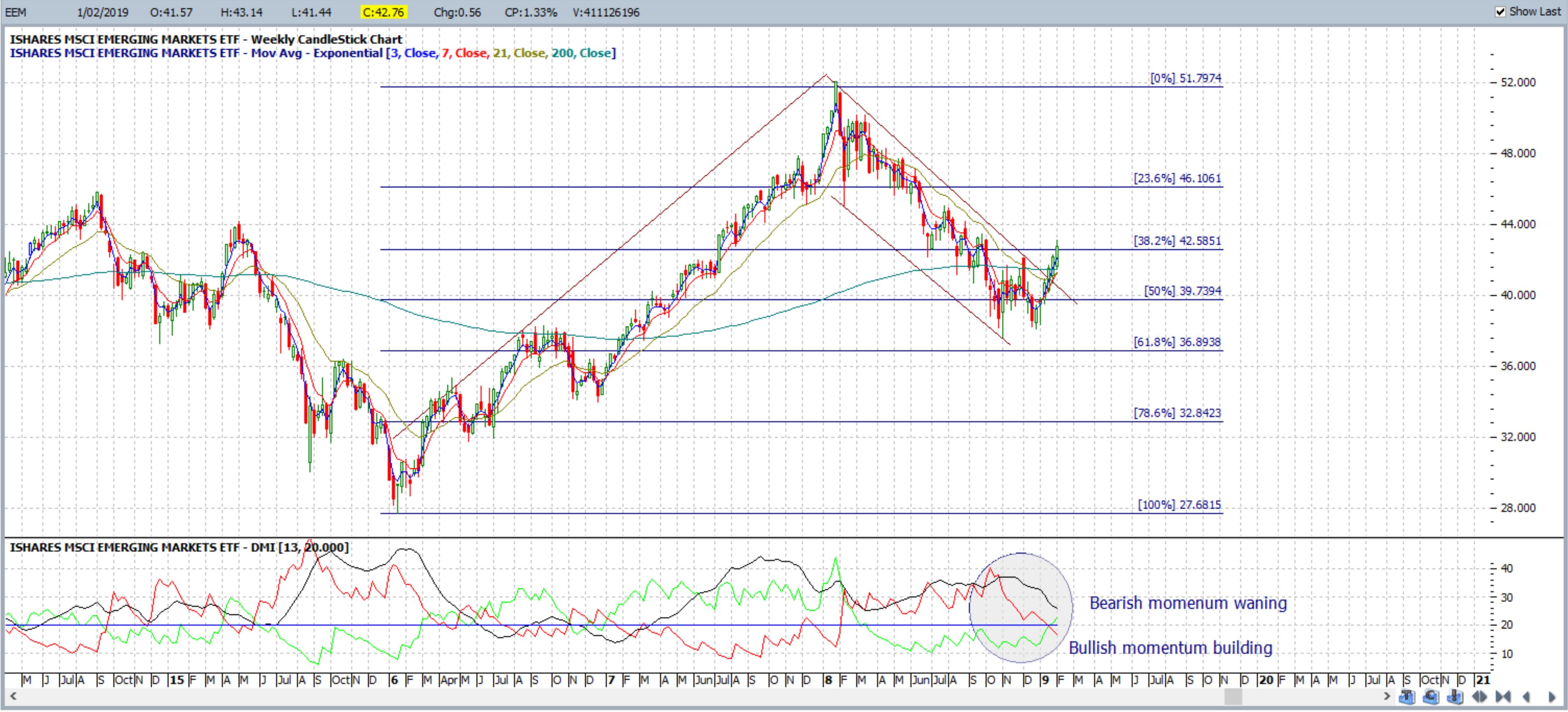The width and height of the screenshot is (1568, 712).
Task: Click the year 20 marker on time axis
Action: coord(1266,680)
